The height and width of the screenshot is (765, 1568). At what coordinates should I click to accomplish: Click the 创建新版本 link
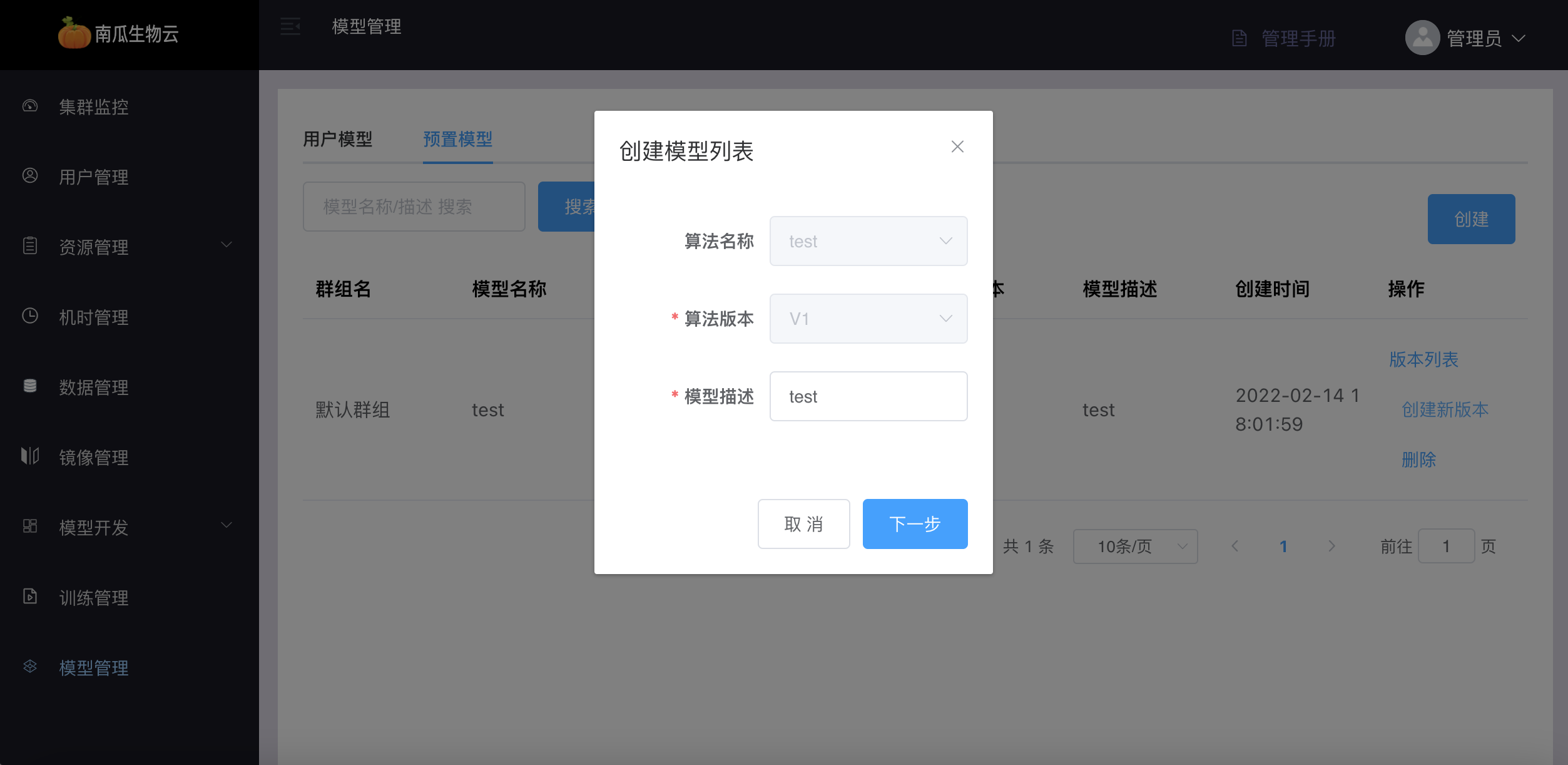1445,409
